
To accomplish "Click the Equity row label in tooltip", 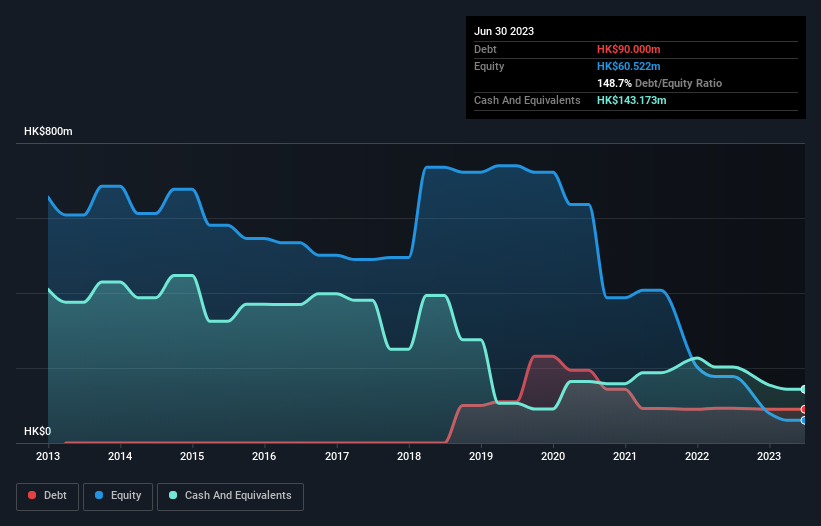I will 489,66.
